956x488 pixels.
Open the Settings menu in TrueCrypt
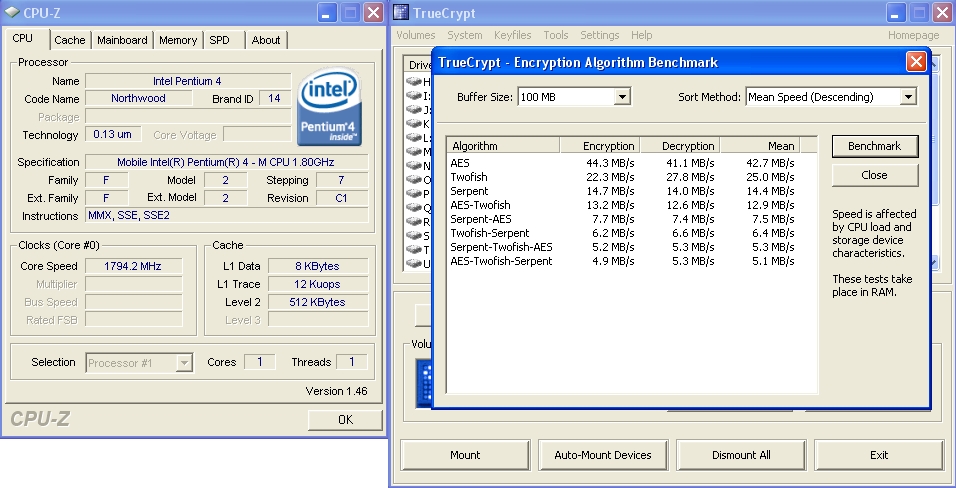pos(599,35)
